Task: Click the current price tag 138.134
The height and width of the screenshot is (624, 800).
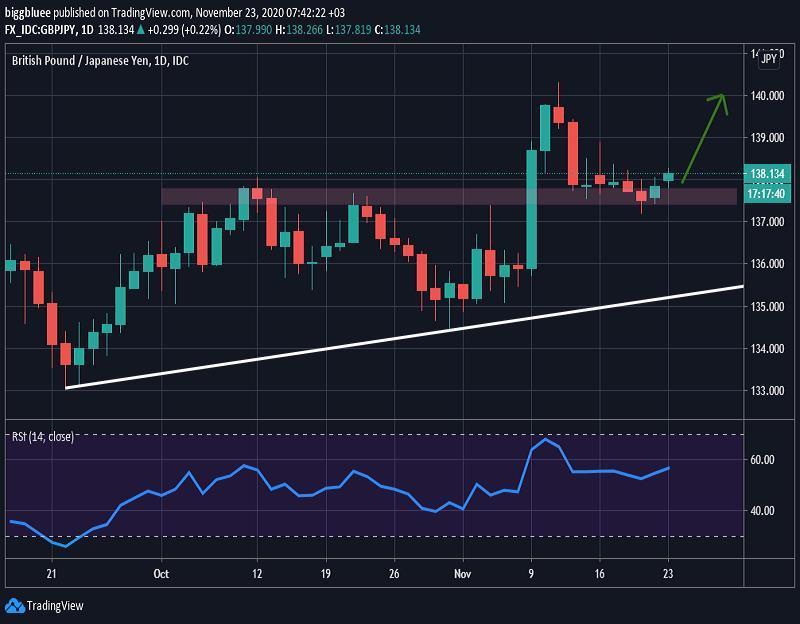Action: click(767, 173)
